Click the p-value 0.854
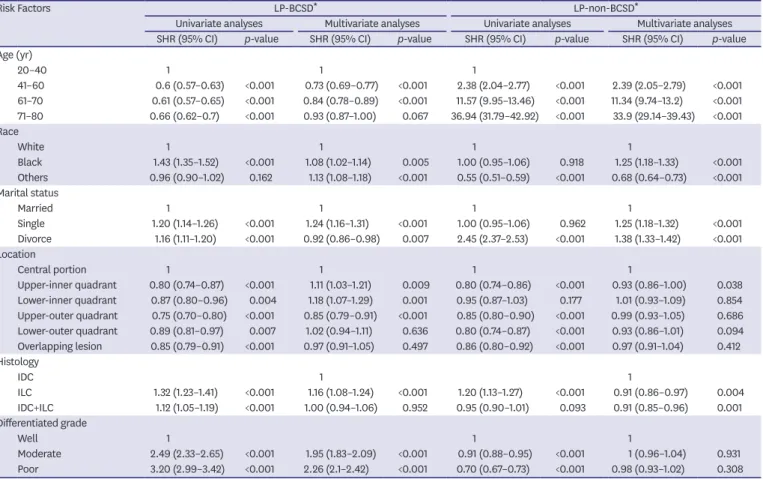The height and width of the screenshot is (479, 763). click(x=730, y=300)
